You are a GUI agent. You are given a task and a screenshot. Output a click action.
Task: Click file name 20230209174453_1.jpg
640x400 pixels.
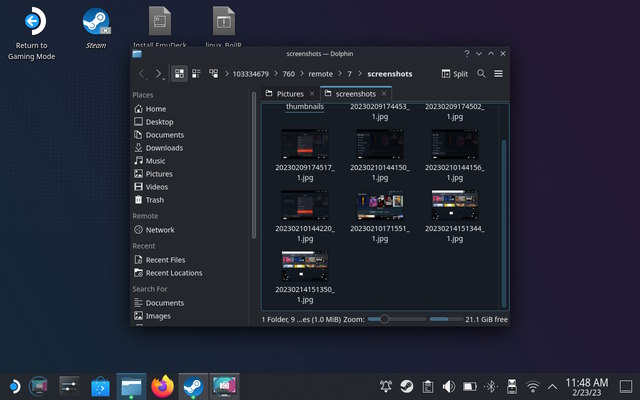click(380, 112)
